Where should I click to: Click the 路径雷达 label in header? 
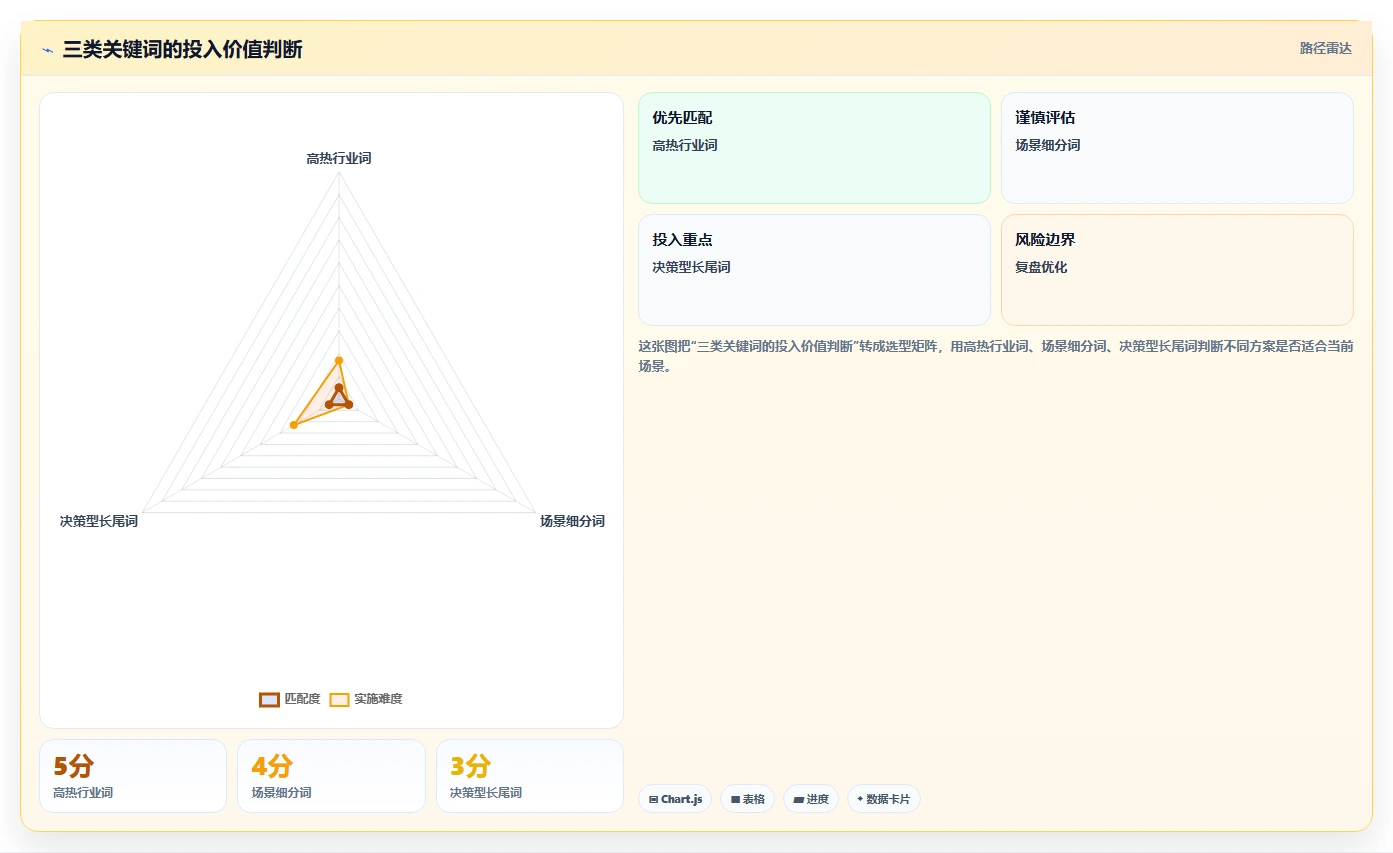[x=1326, y=48]
